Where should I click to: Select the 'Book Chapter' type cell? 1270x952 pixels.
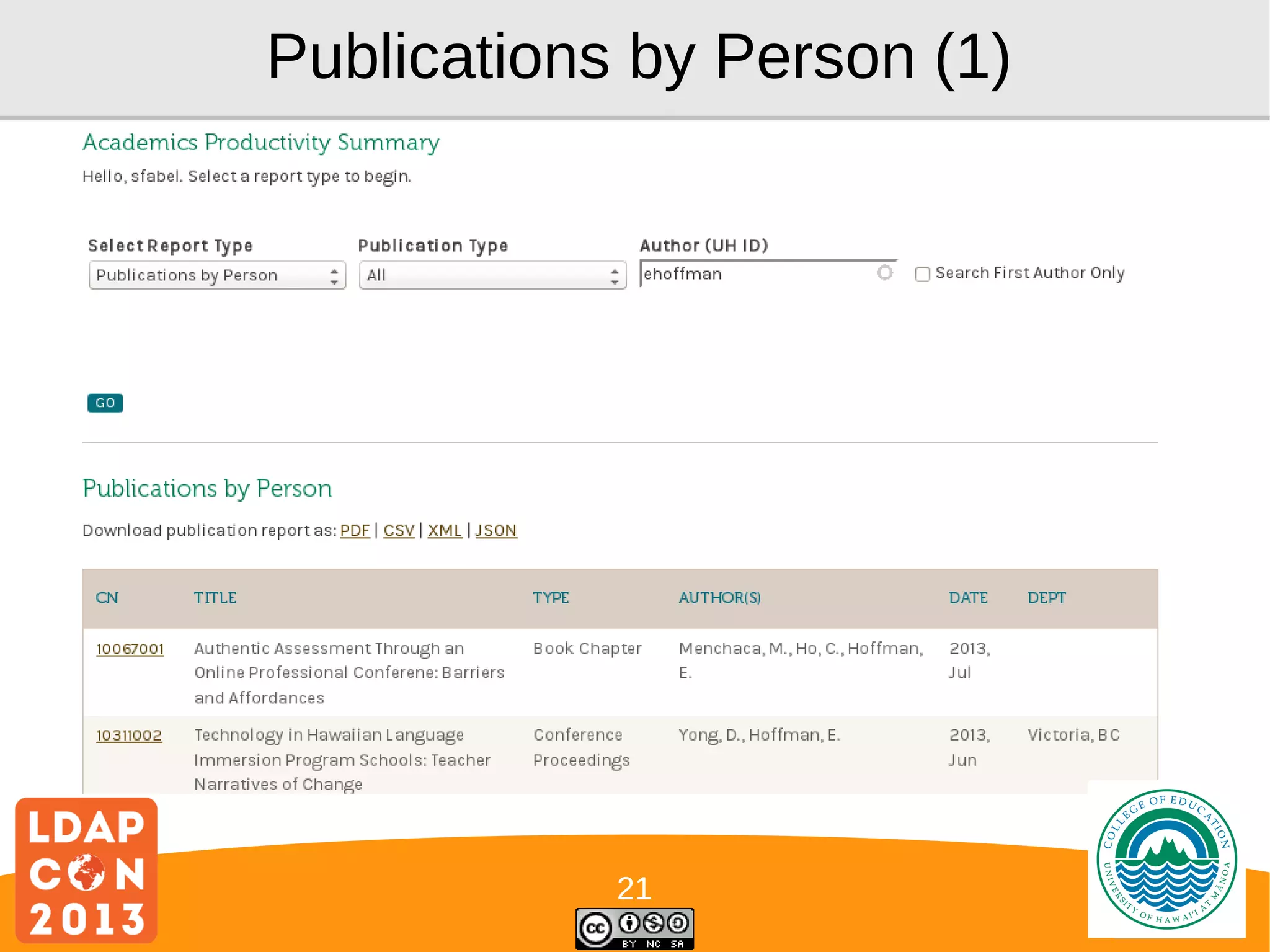pos(587,648)
